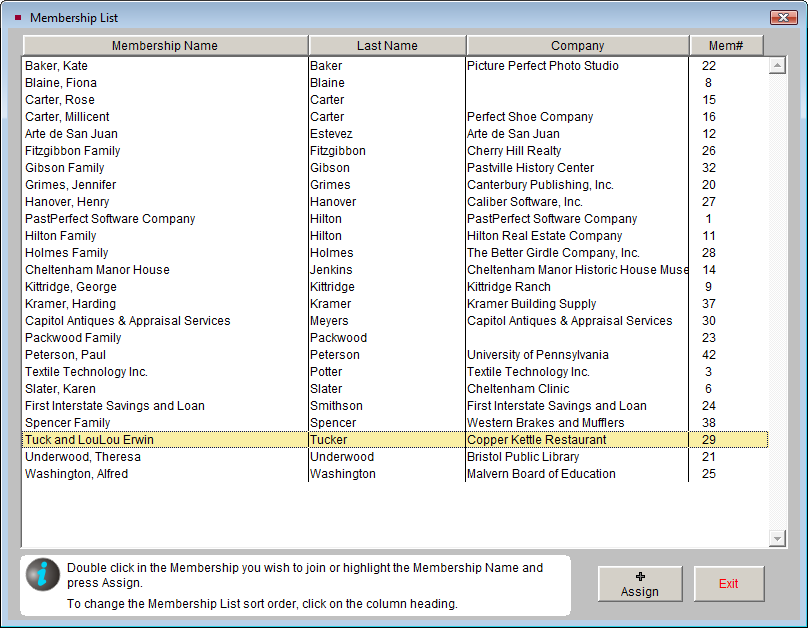Click Cheltenham Manor Historic House company
This screenshot has width=808, height=628.
(x=578, y=269)
